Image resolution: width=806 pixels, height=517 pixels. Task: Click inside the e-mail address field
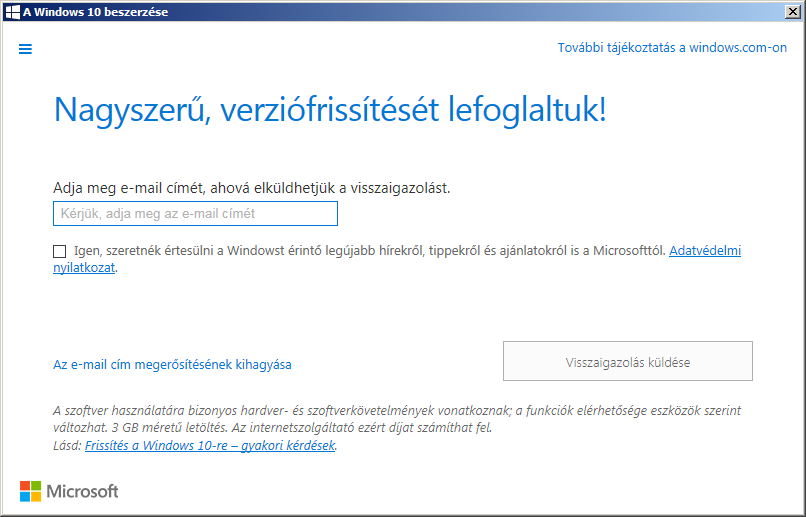195,214
